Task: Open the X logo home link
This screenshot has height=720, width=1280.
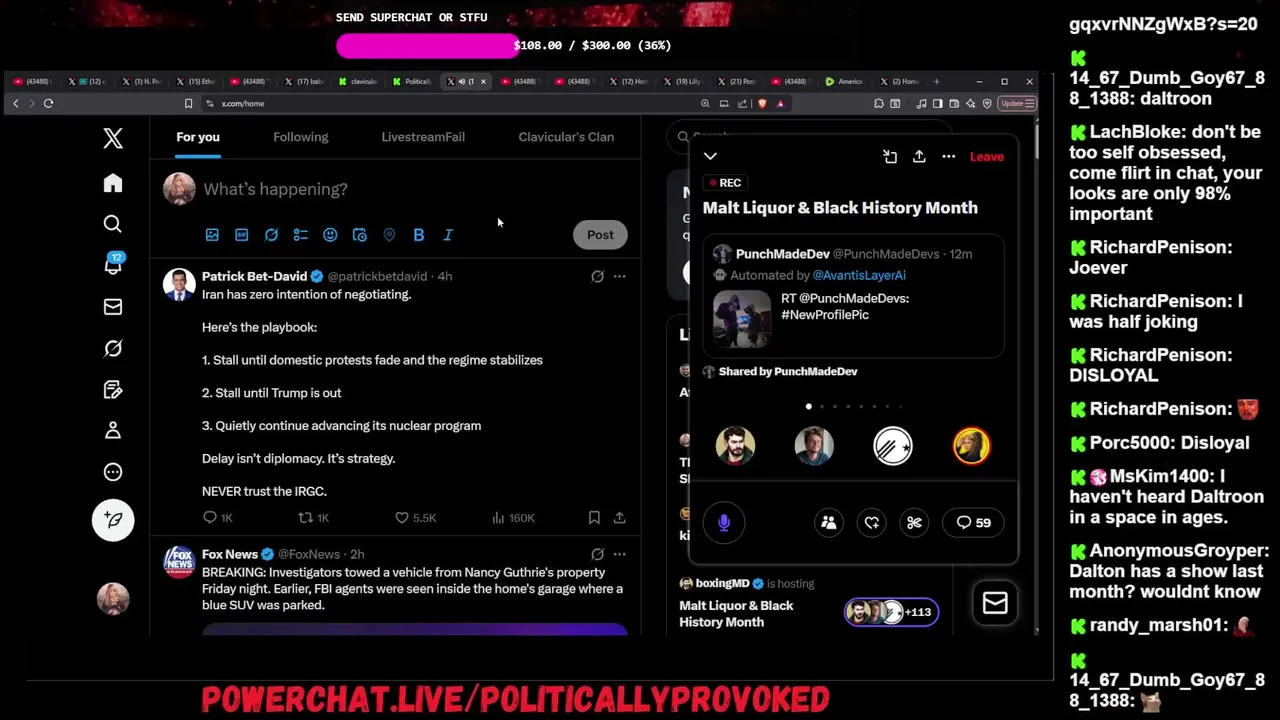Action: (x=113, y=138)
